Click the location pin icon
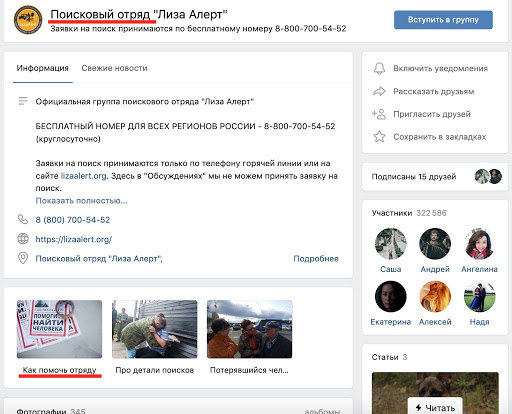The height and width of the screenshot is (414, 512). pos(23,258)
